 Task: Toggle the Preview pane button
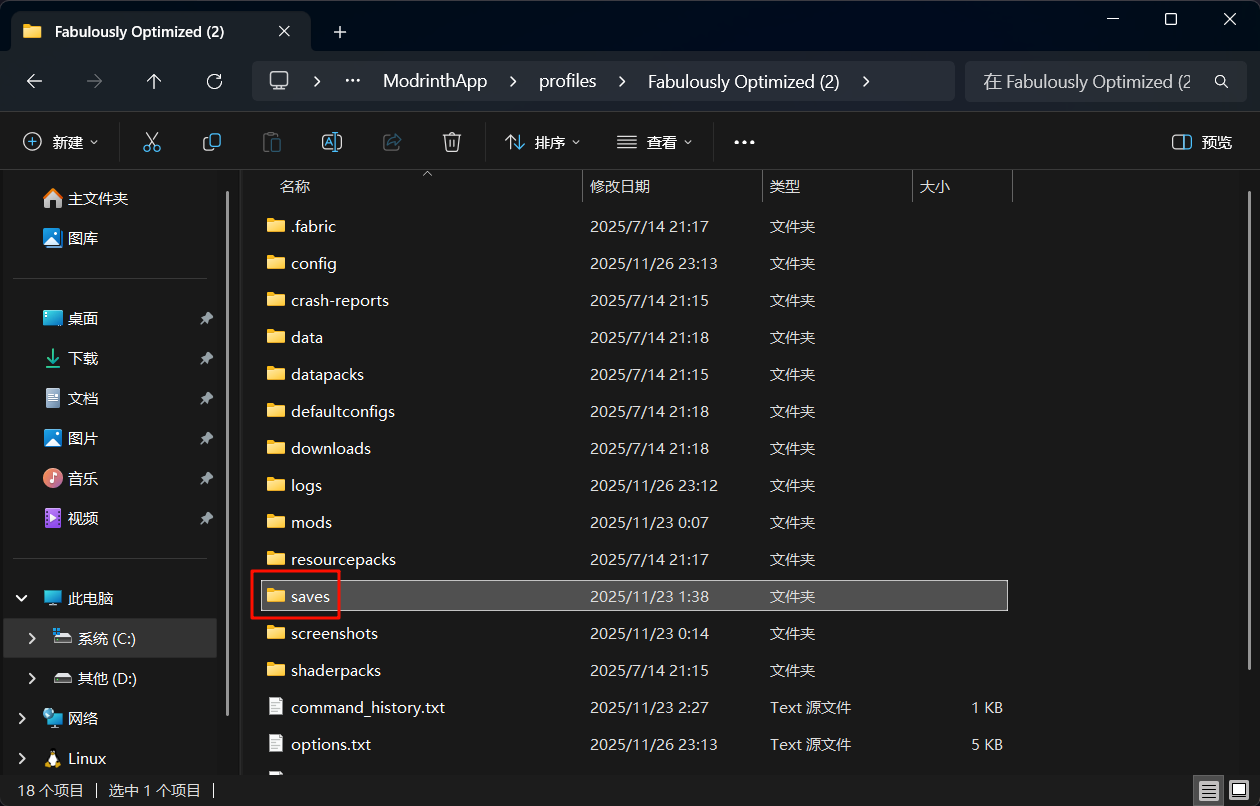pos(1202,142)
